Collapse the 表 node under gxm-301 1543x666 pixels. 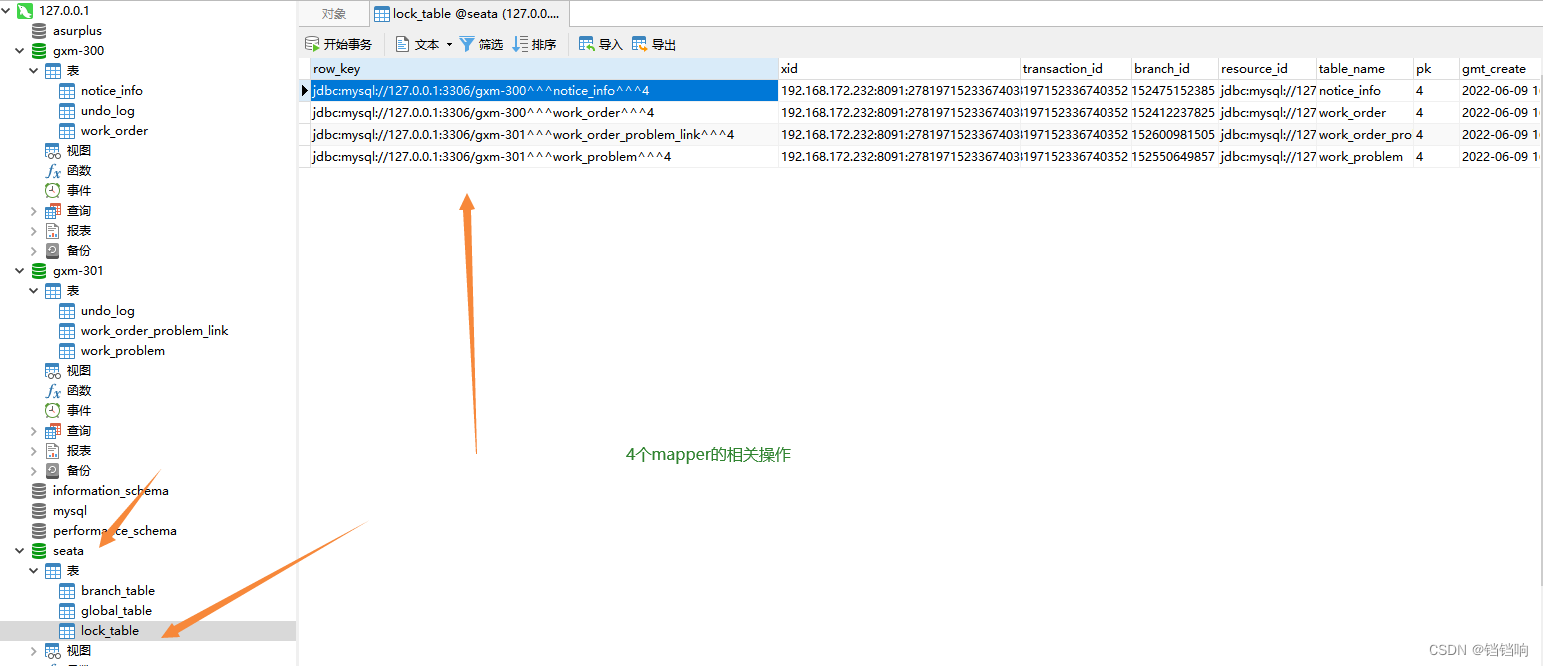(34, 291)
